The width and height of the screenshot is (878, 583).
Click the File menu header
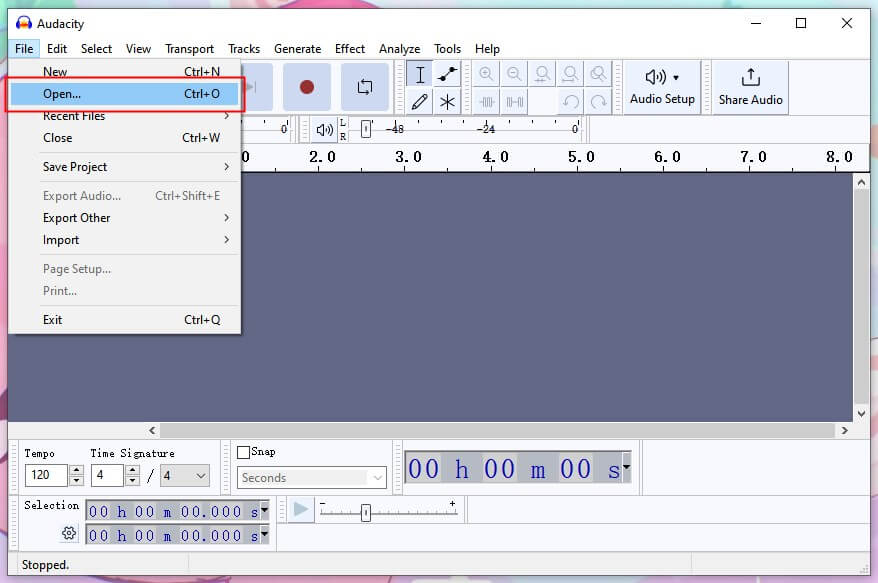tap(24, 49)
